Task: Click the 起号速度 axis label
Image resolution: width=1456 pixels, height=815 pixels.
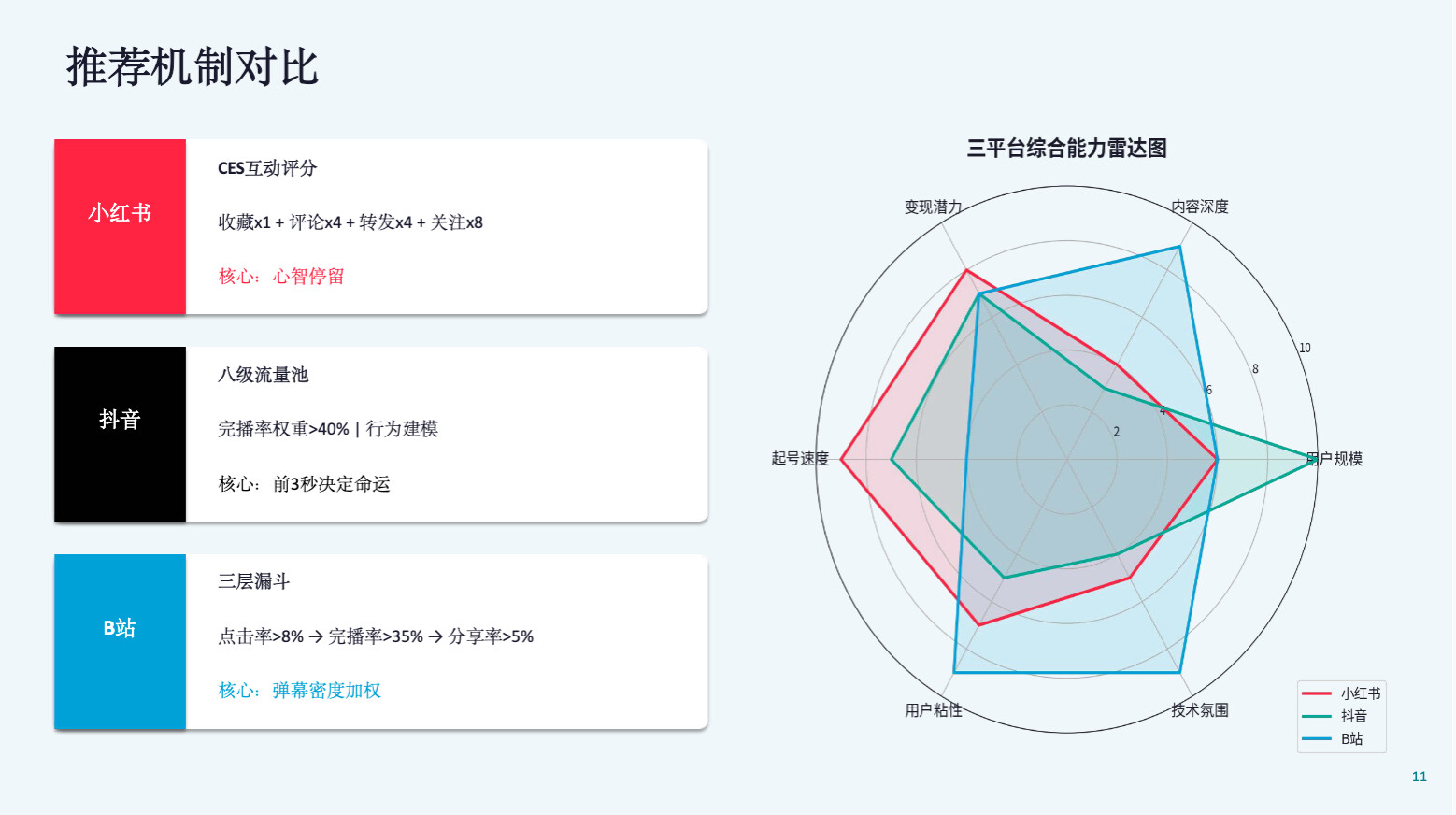Action: [x=800, y=459]
